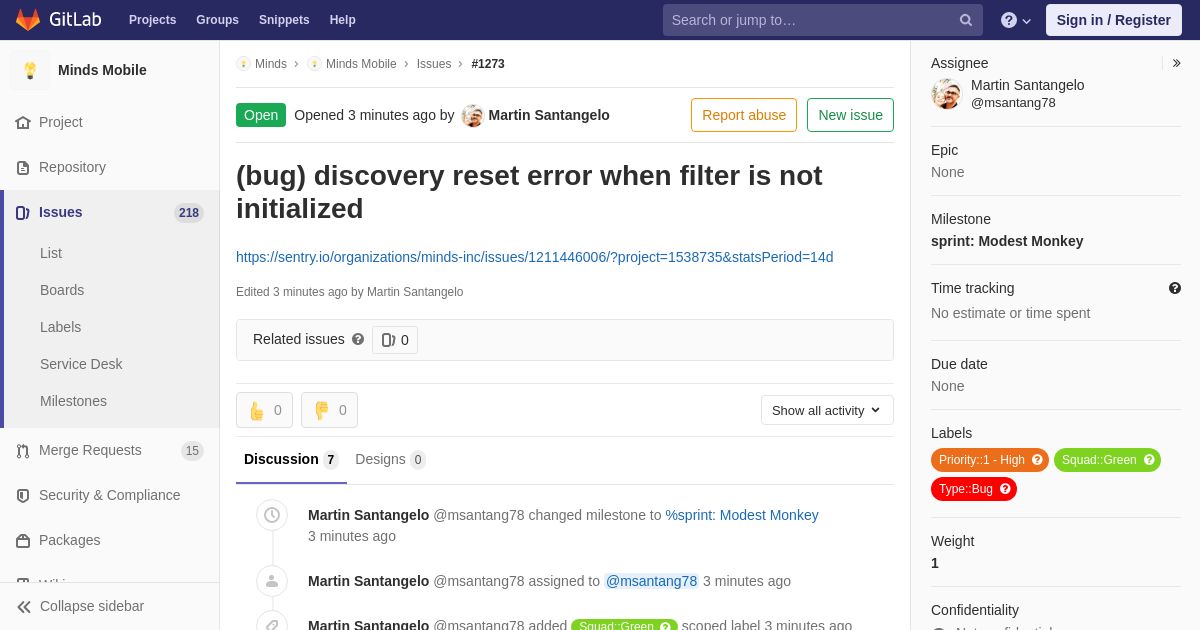This screenshot has height=630, width=1200.
Task: Give a thumbs down reaction
Action: click(x=329, y=410)
